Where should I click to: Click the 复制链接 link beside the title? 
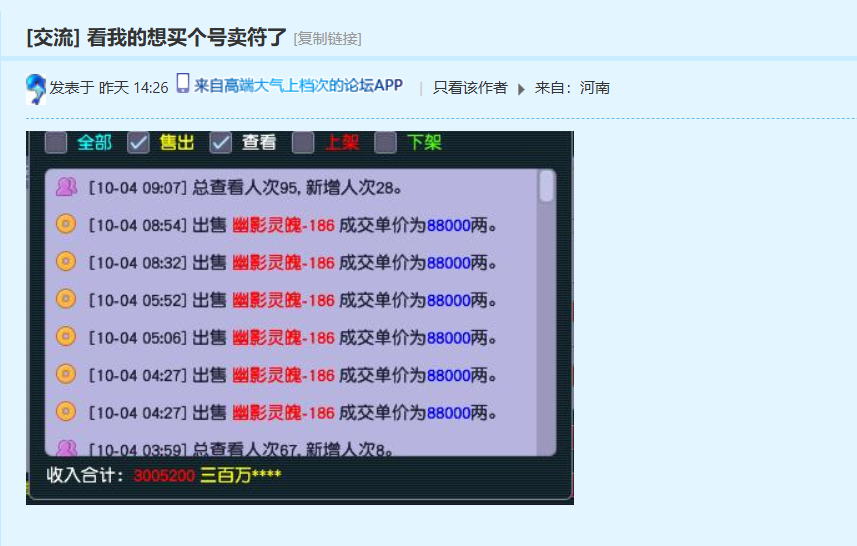click(x=327, y=39)
